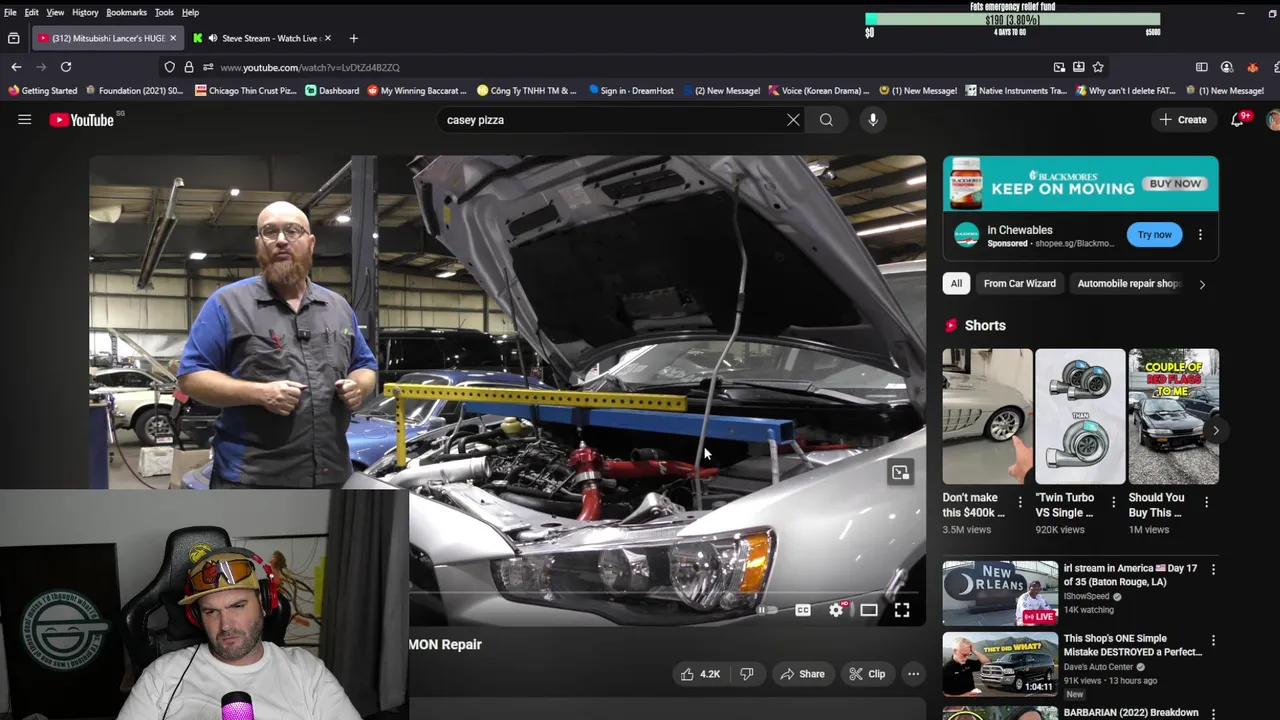Select the All filter chip

[956, 283]
